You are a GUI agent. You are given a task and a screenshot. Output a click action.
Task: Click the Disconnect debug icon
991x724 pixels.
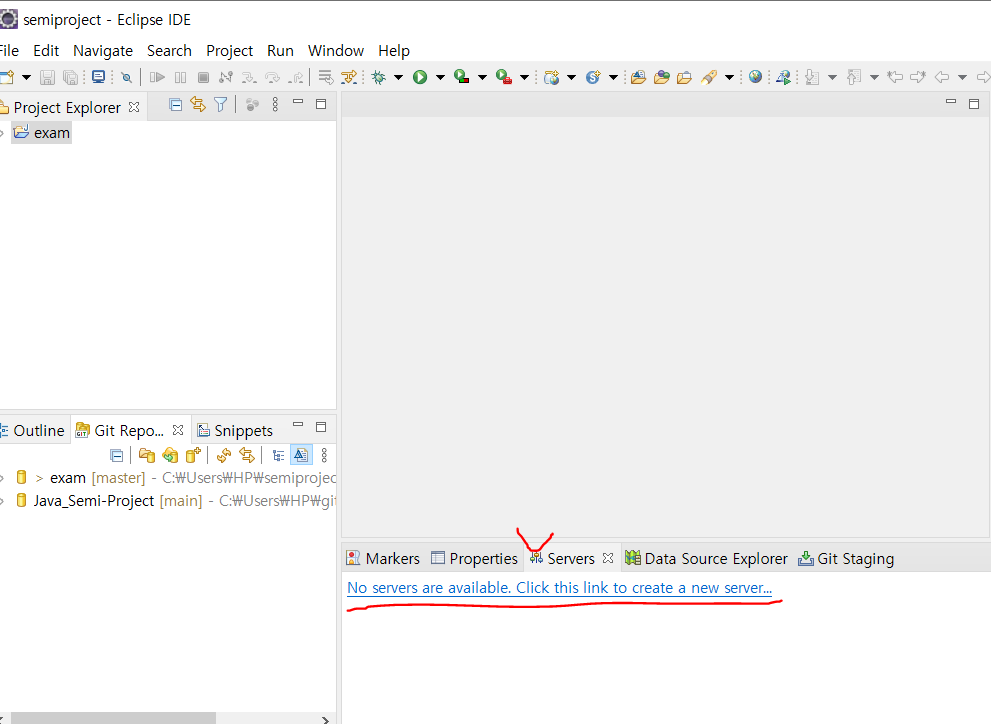pos(226,77)
